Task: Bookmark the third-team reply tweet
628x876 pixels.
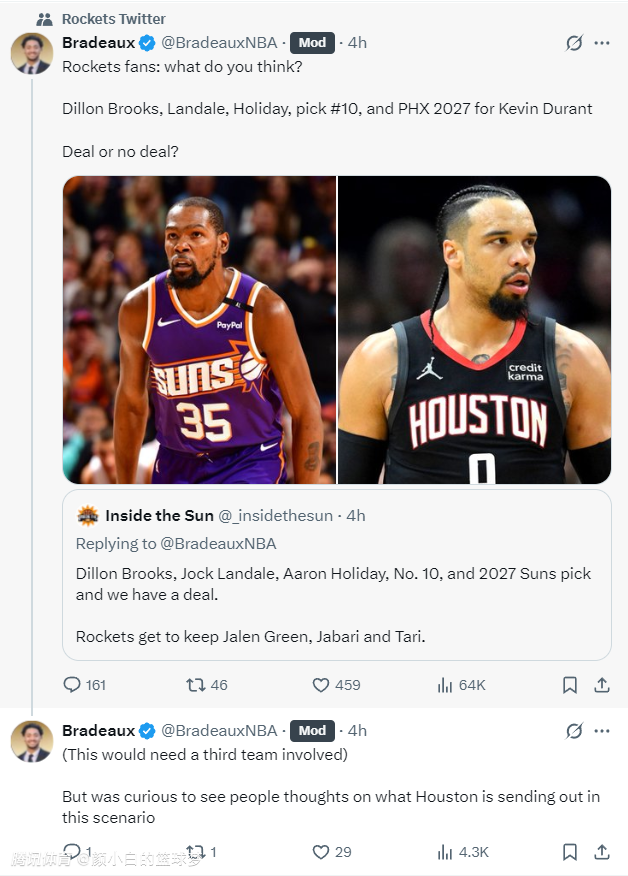Action: pos(569,852)
